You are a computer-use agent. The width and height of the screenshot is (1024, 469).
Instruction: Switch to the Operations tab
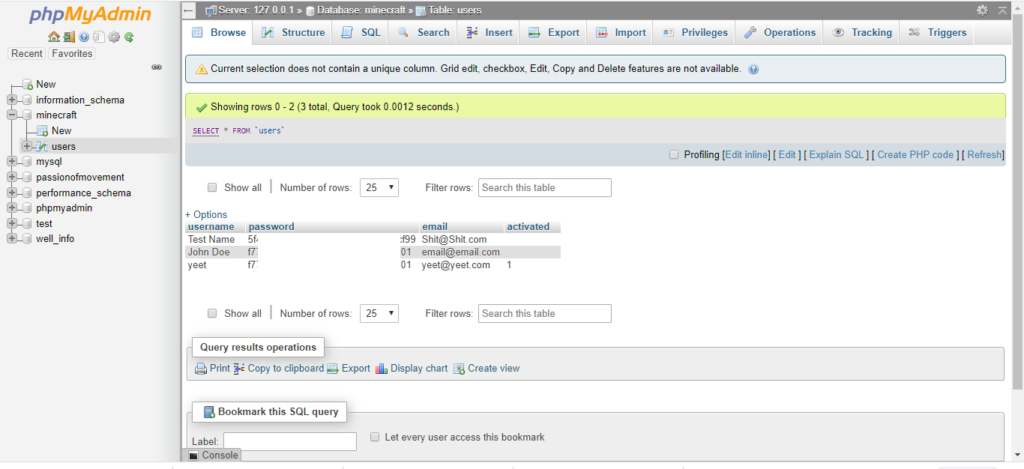tap(780, 33)
